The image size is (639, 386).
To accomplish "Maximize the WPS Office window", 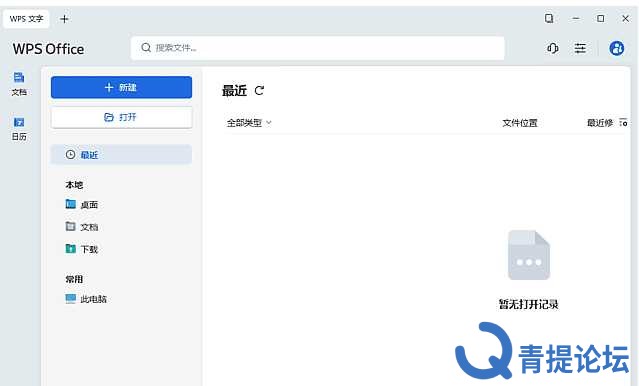I will coord(601,18).
